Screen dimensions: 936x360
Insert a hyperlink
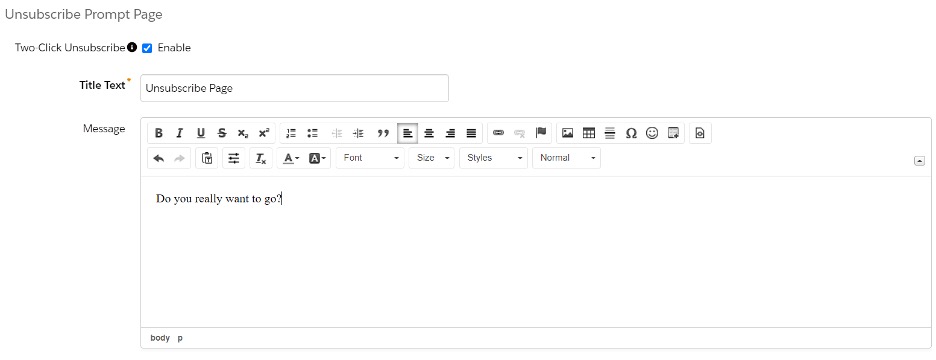coord(498,133)
